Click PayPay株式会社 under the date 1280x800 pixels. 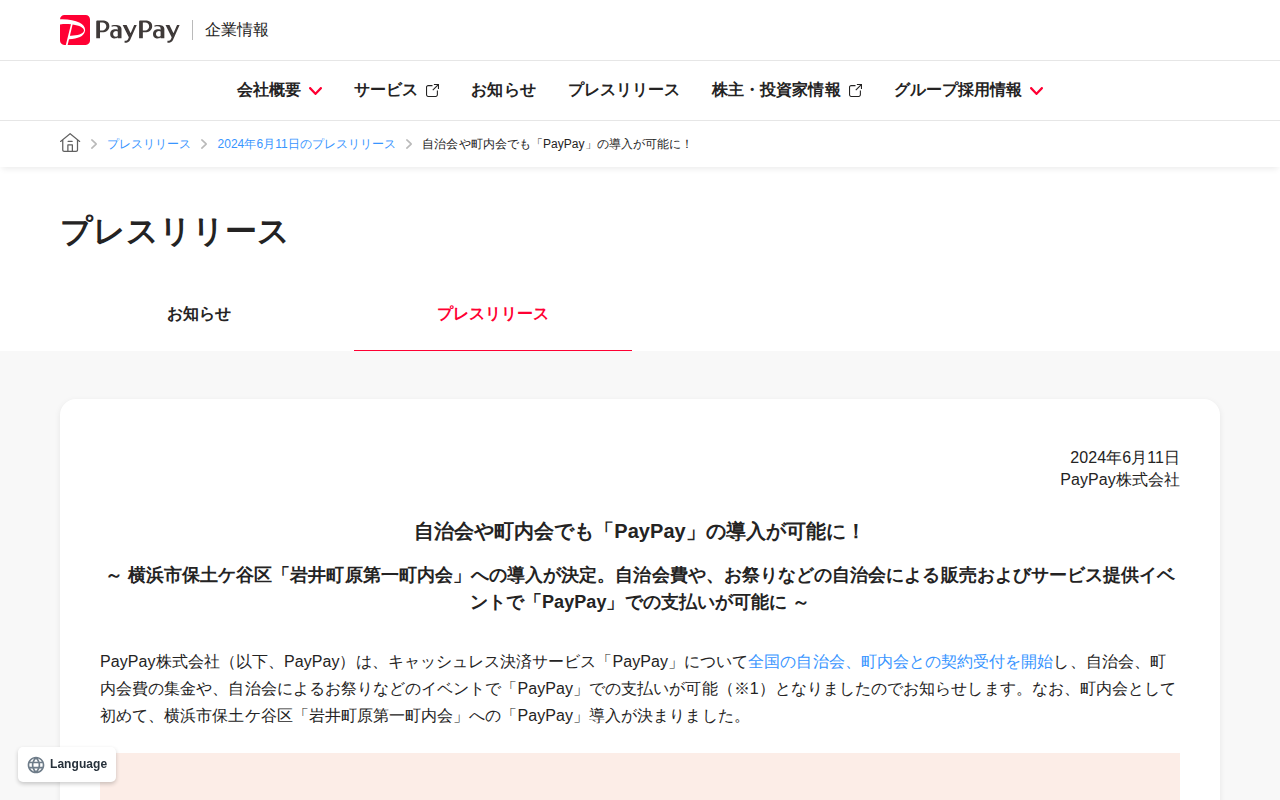pyautogui.click(x=1120, y=480)
